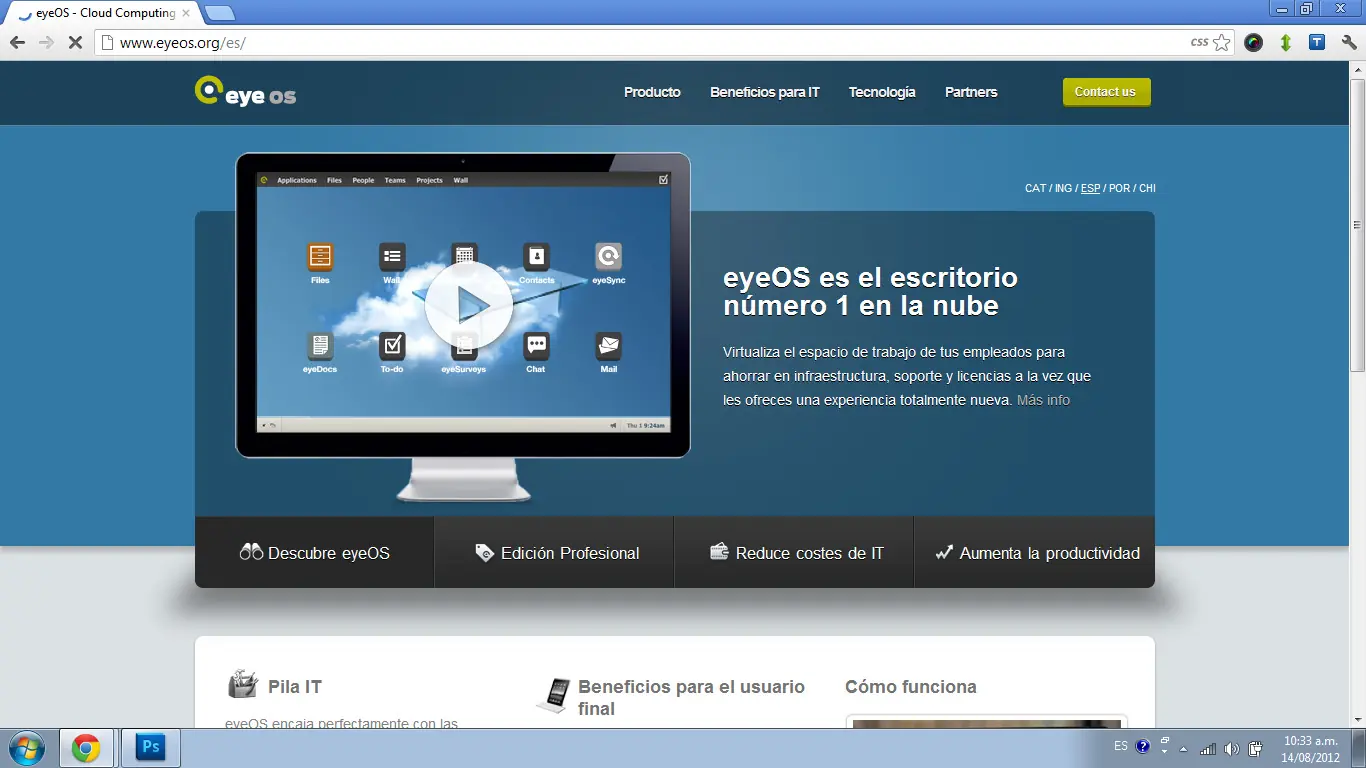Click the Beneficios para el usuario final heading
1366x768 pixels.
(x=691, y=698)
